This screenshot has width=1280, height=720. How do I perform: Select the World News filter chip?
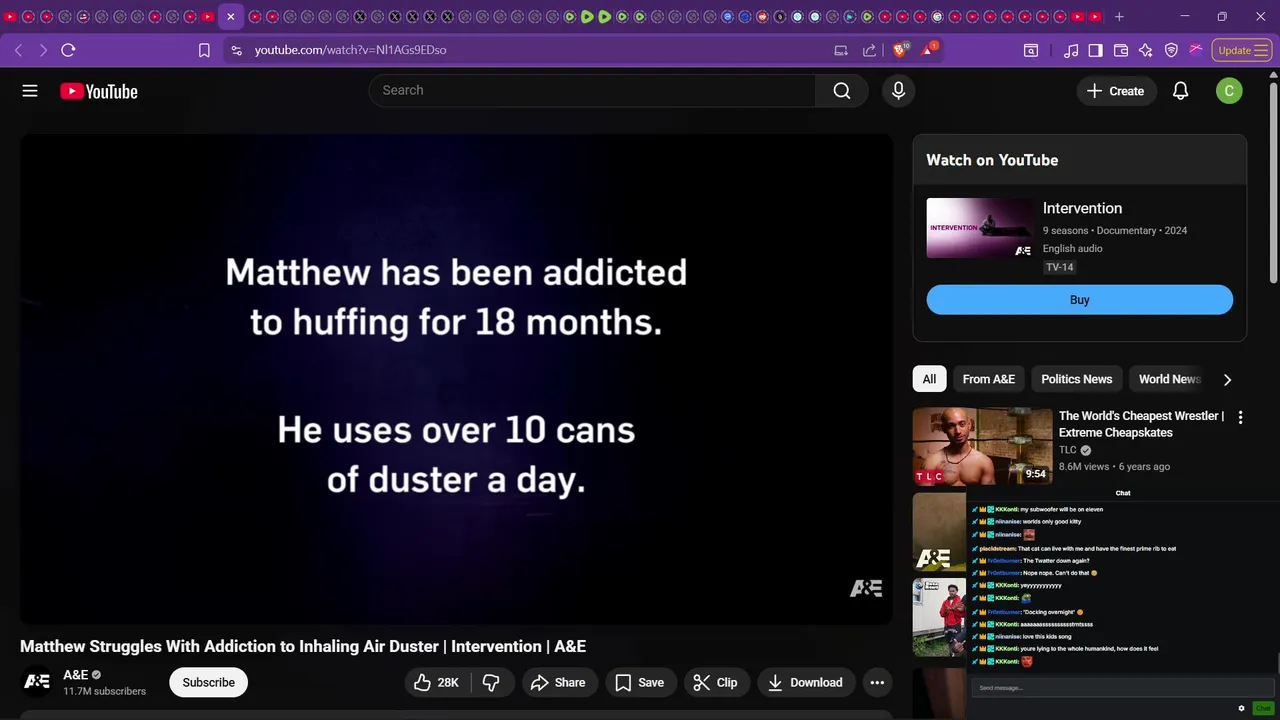click(1169, 379)
